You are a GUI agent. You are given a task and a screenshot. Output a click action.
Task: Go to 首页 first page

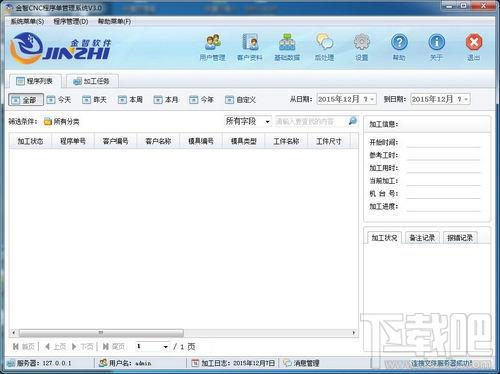(x=24, y=347)
